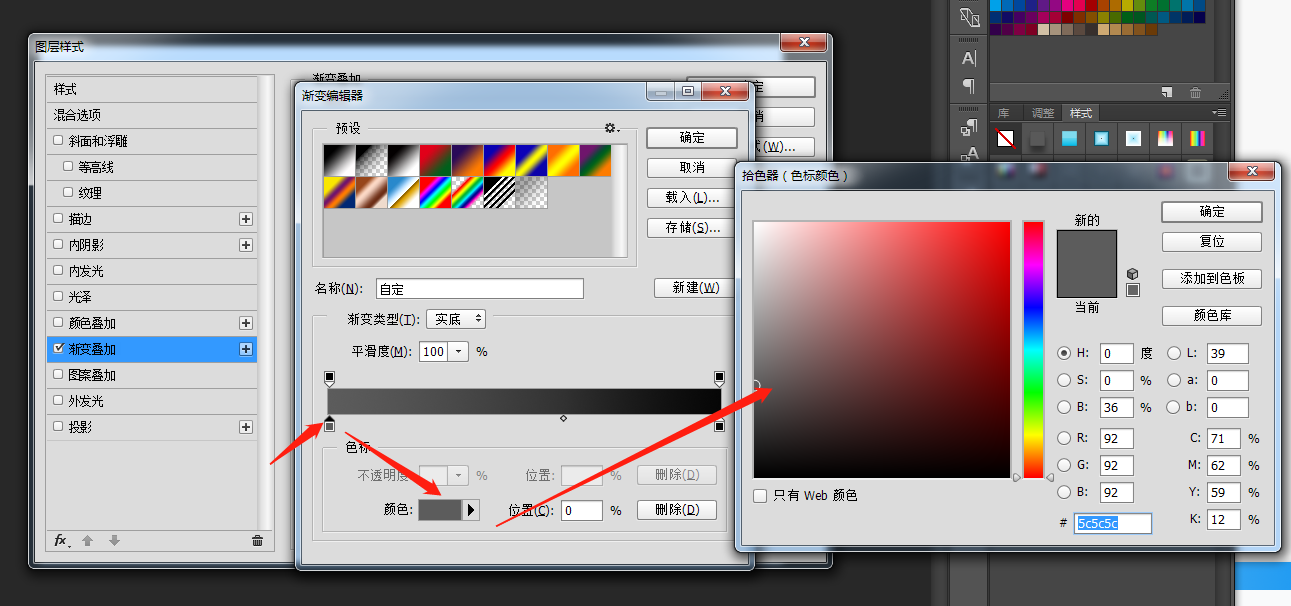The width and height of the screenshot is (1291, 606).
Task: Open the smoothness value dropdown arrow
Action: [458, 351]
